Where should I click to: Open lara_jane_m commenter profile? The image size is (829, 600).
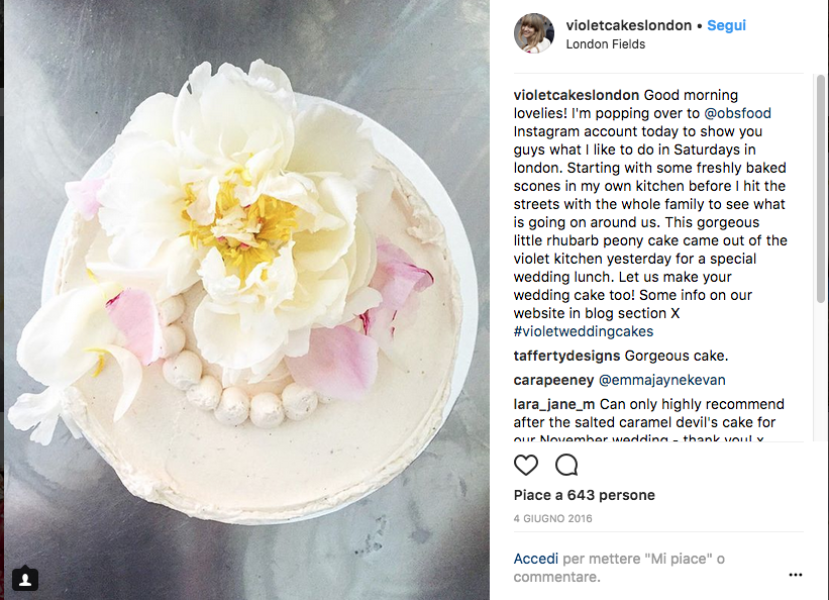[x=554, y=404]
